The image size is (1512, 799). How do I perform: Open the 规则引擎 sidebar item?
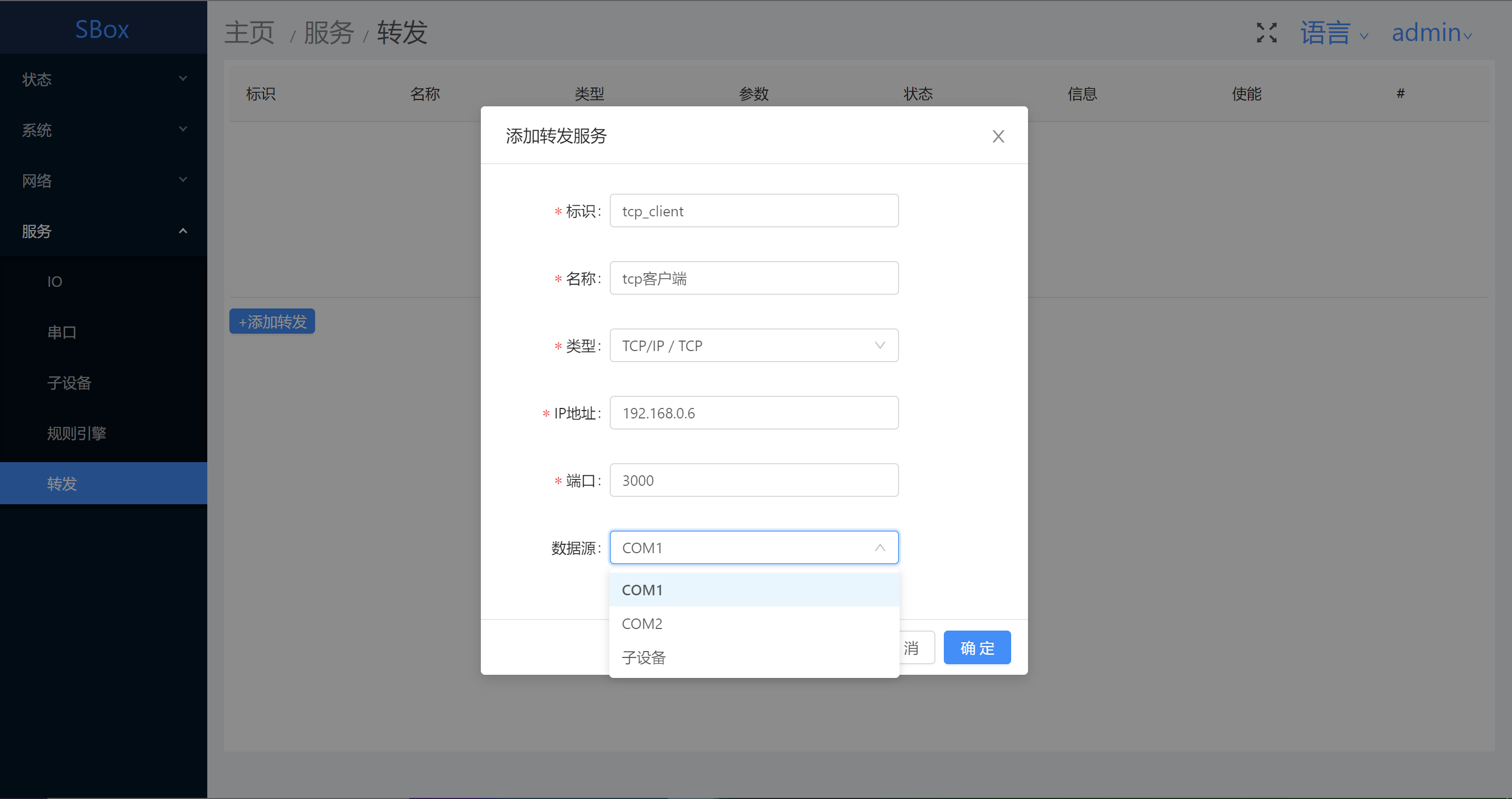click(76, 433)
